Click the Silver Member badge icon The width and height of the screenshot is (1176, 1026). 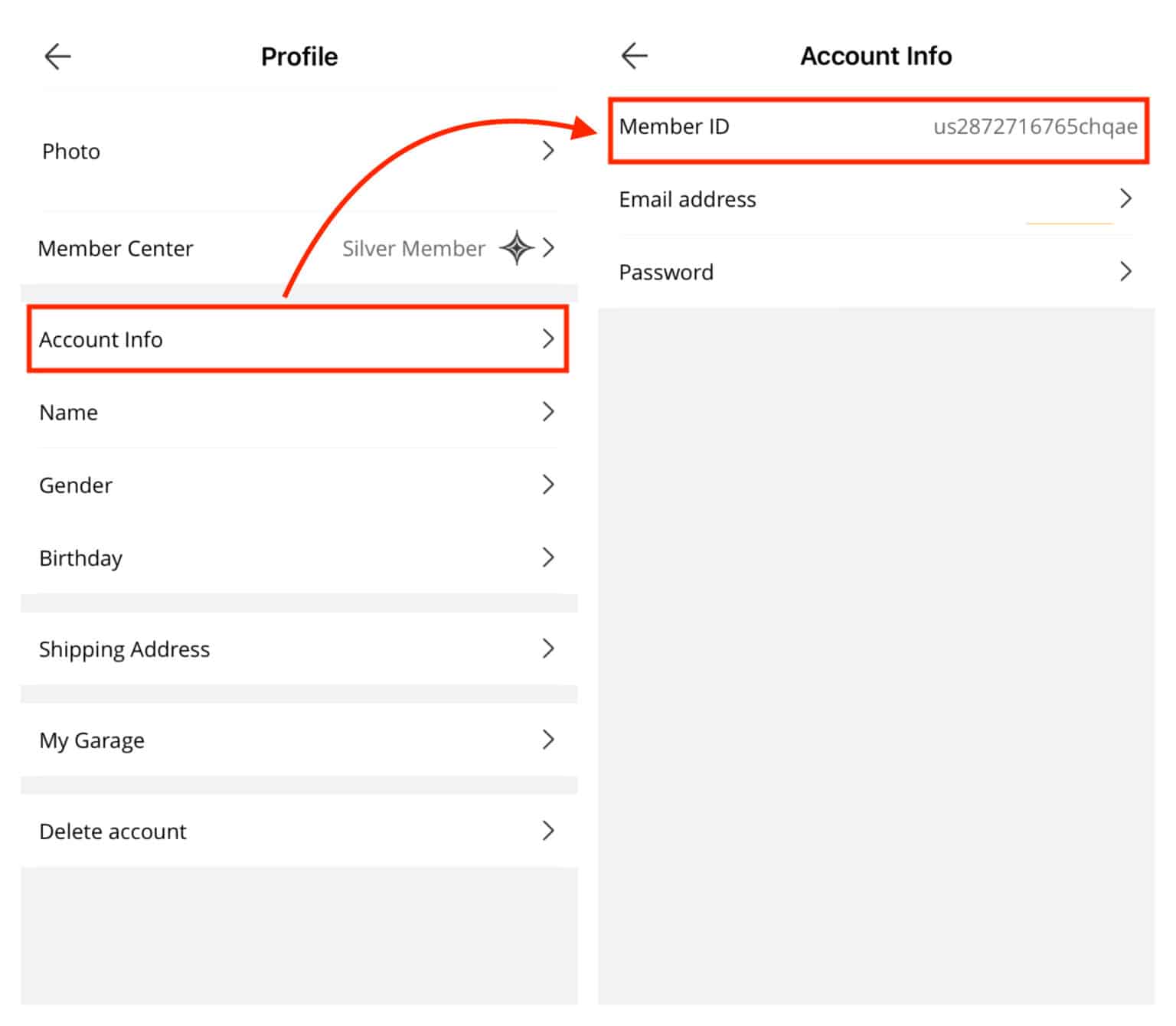[518, 247]
